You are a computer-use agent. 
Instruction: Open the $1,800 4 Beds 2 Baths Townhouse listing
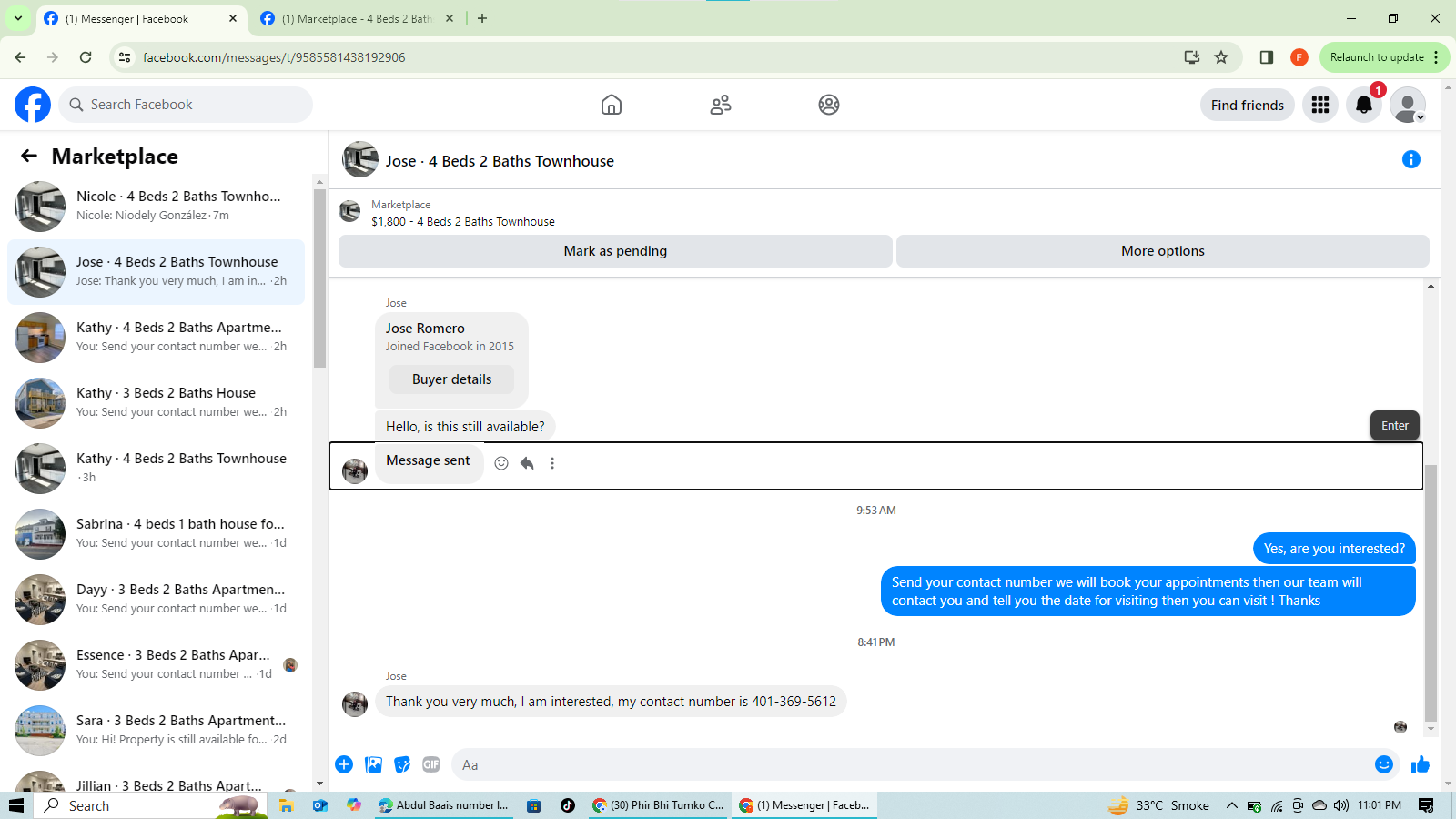463,221
